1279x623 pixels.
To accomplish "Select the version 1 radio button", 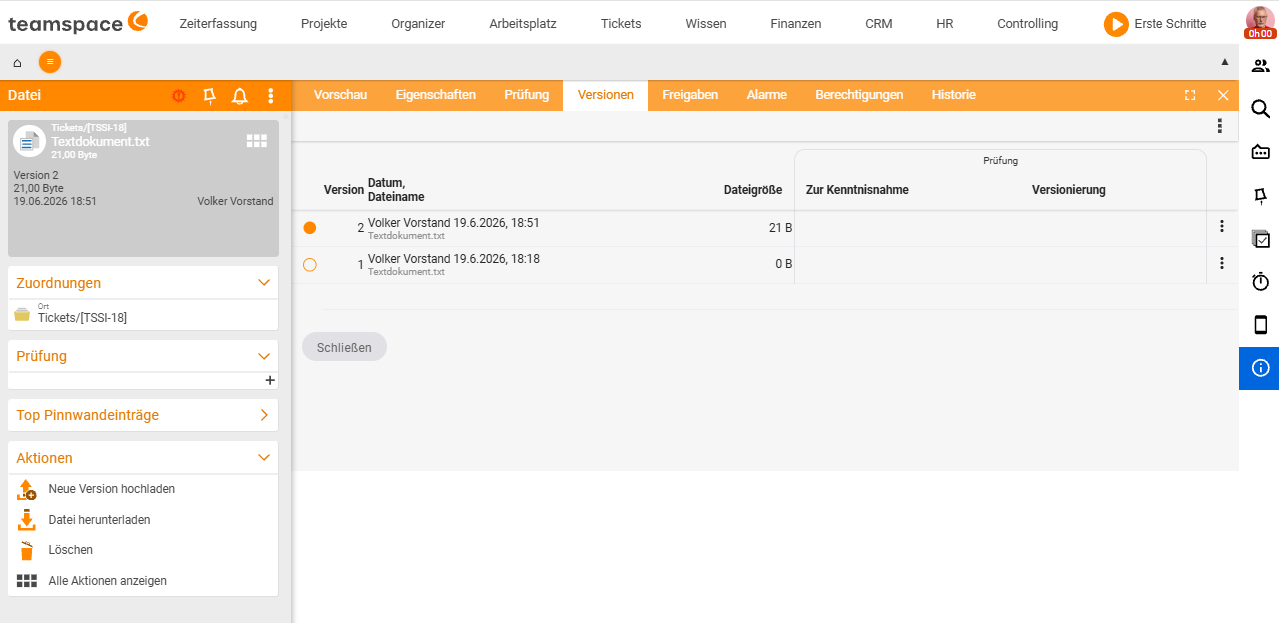I will 310,265.
